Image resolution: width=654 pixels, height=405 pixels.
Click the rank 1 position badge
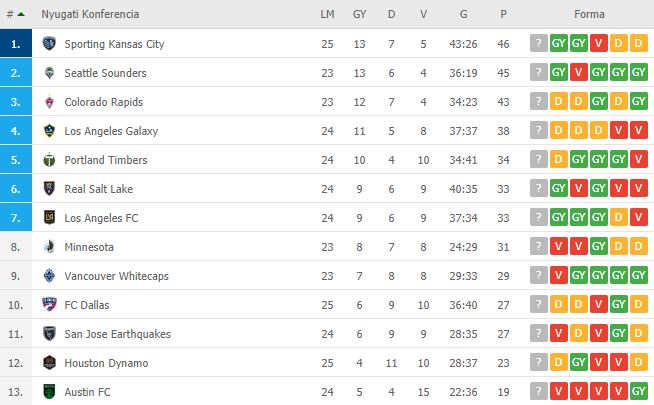pyautogui.click(x=16, y=43)
